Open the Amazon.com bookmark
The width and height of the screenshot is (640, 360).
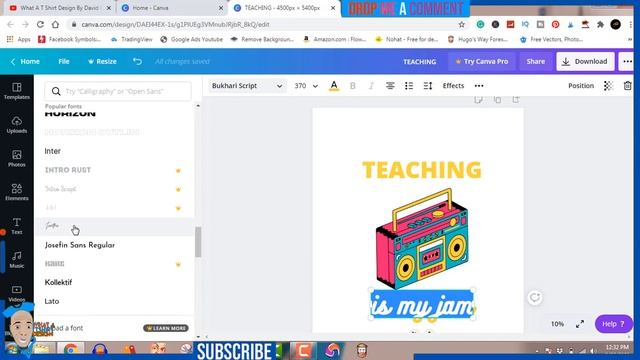(x=334, y=39)
